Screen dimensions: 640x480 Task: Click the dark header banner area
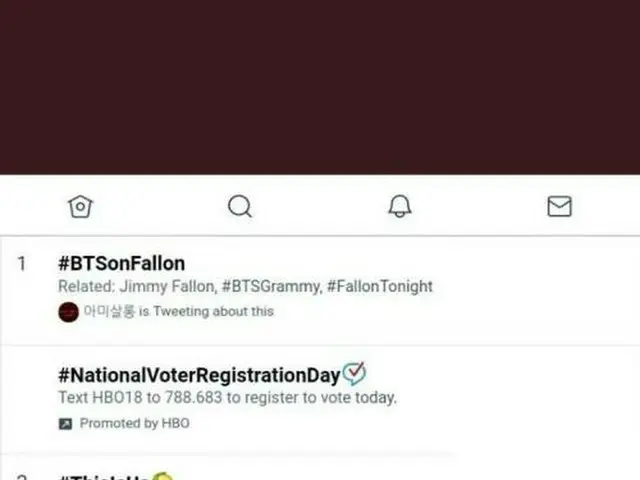click(x=320, y=87)
